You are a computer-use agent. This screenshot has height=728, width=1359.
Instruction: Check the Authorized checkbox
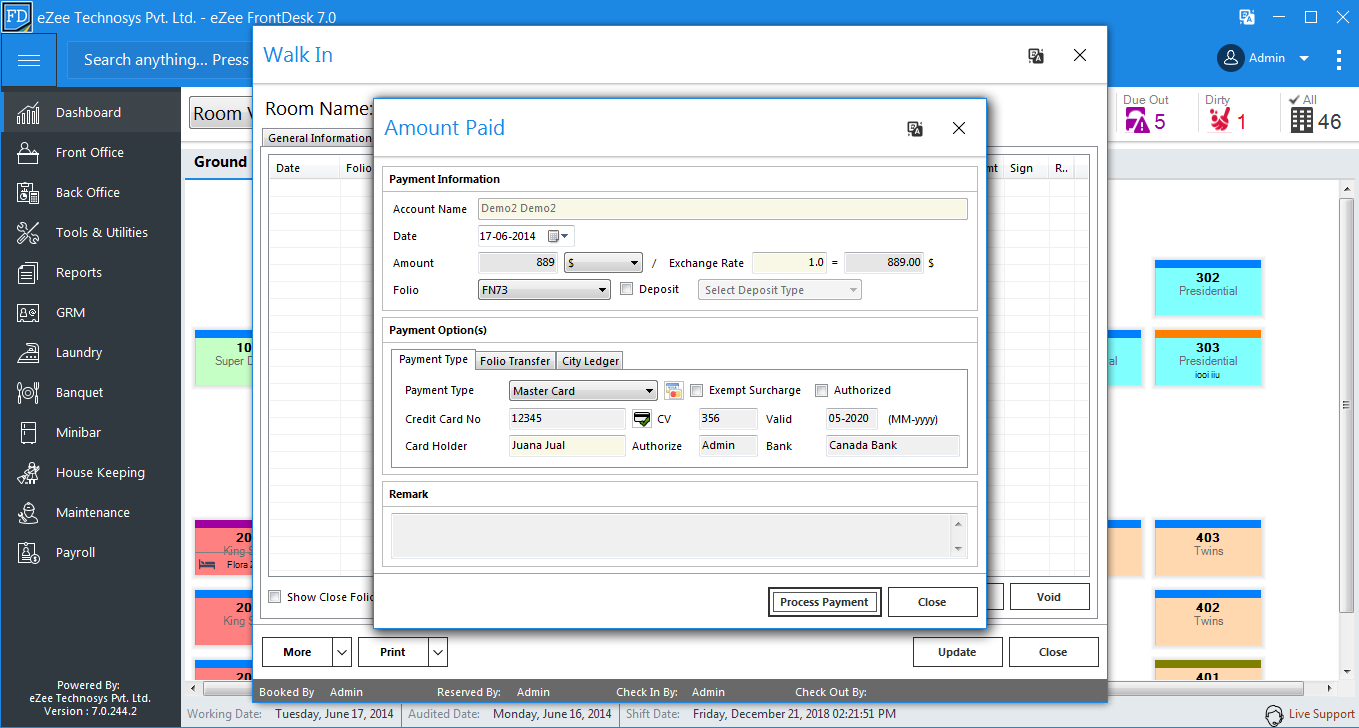point(821,390)
